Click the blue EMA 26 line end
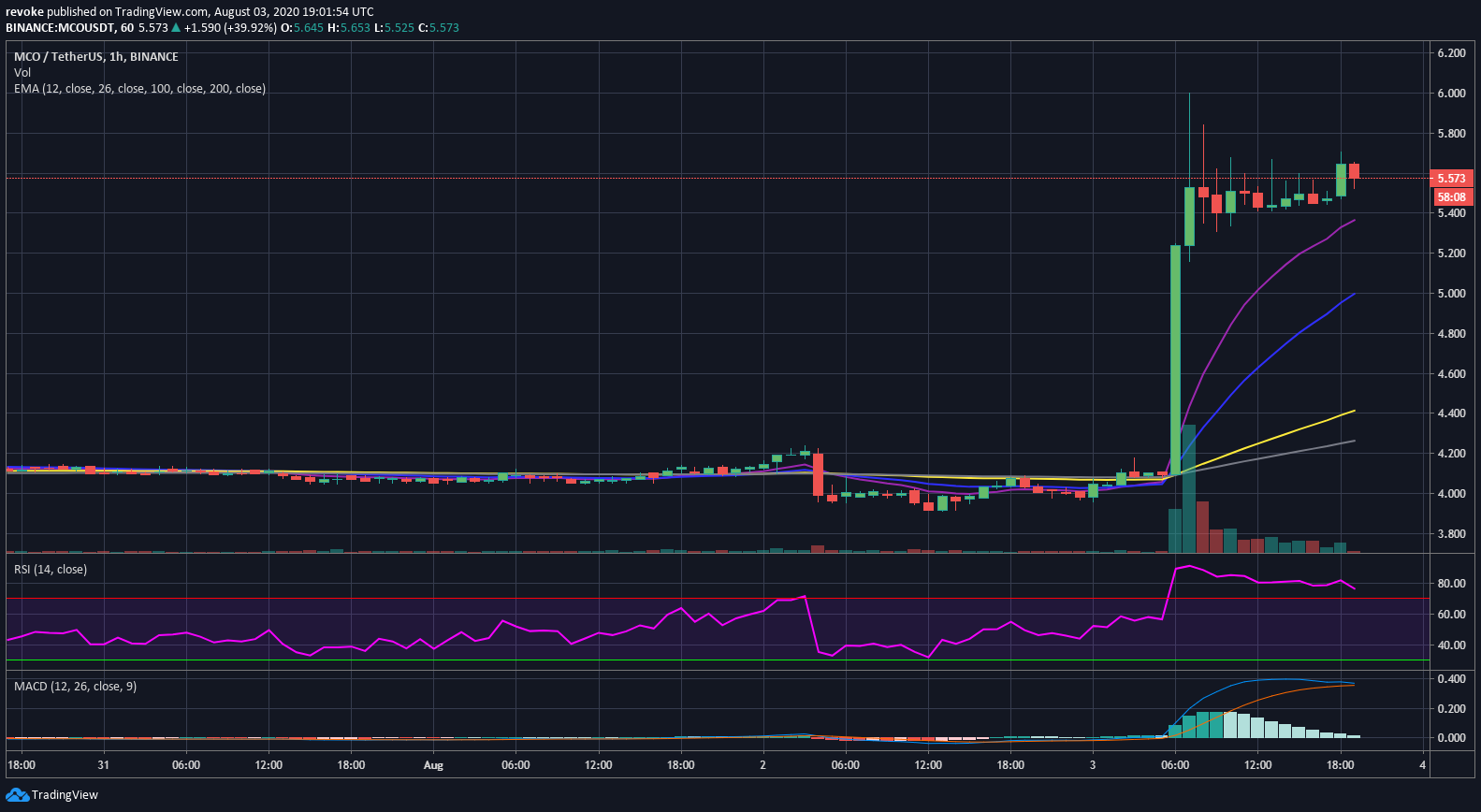Viewport: 1481px width, 812px height. coord(1353,295)
